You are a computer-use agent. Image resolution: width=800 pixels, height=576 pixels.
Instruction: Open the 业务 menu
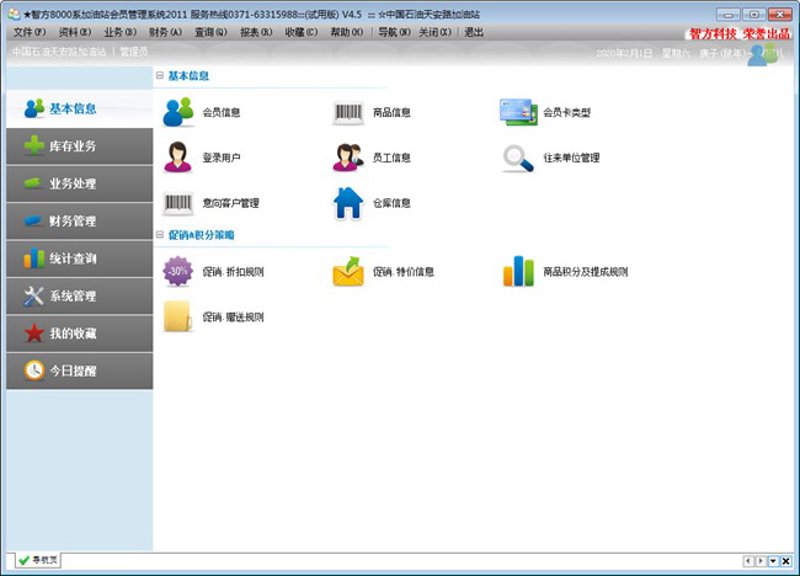(x=120, y=32)
